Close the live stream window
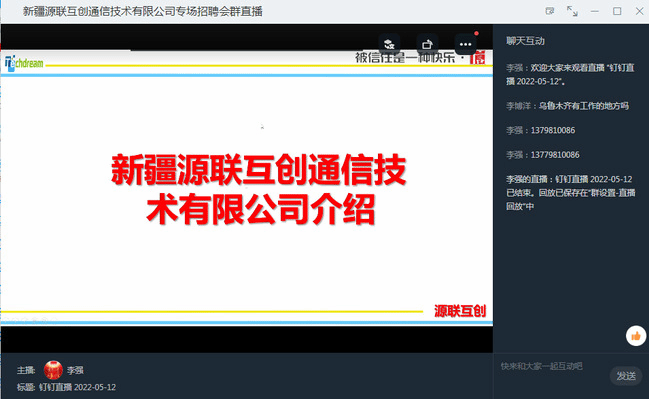The height and width of the screenshot is (399, 649). [x=639, y=11]
